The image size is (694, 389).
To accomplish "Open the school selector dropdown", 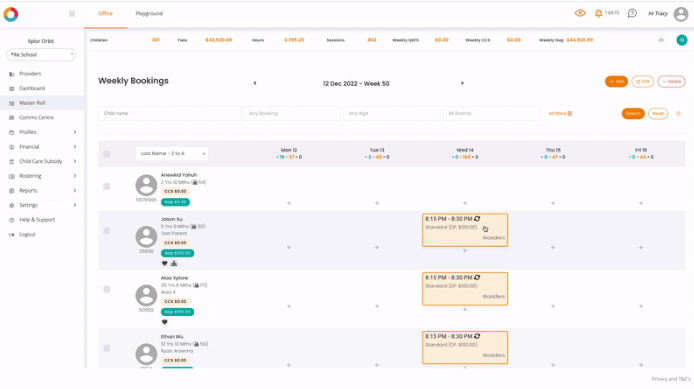I will pos(41,54).
